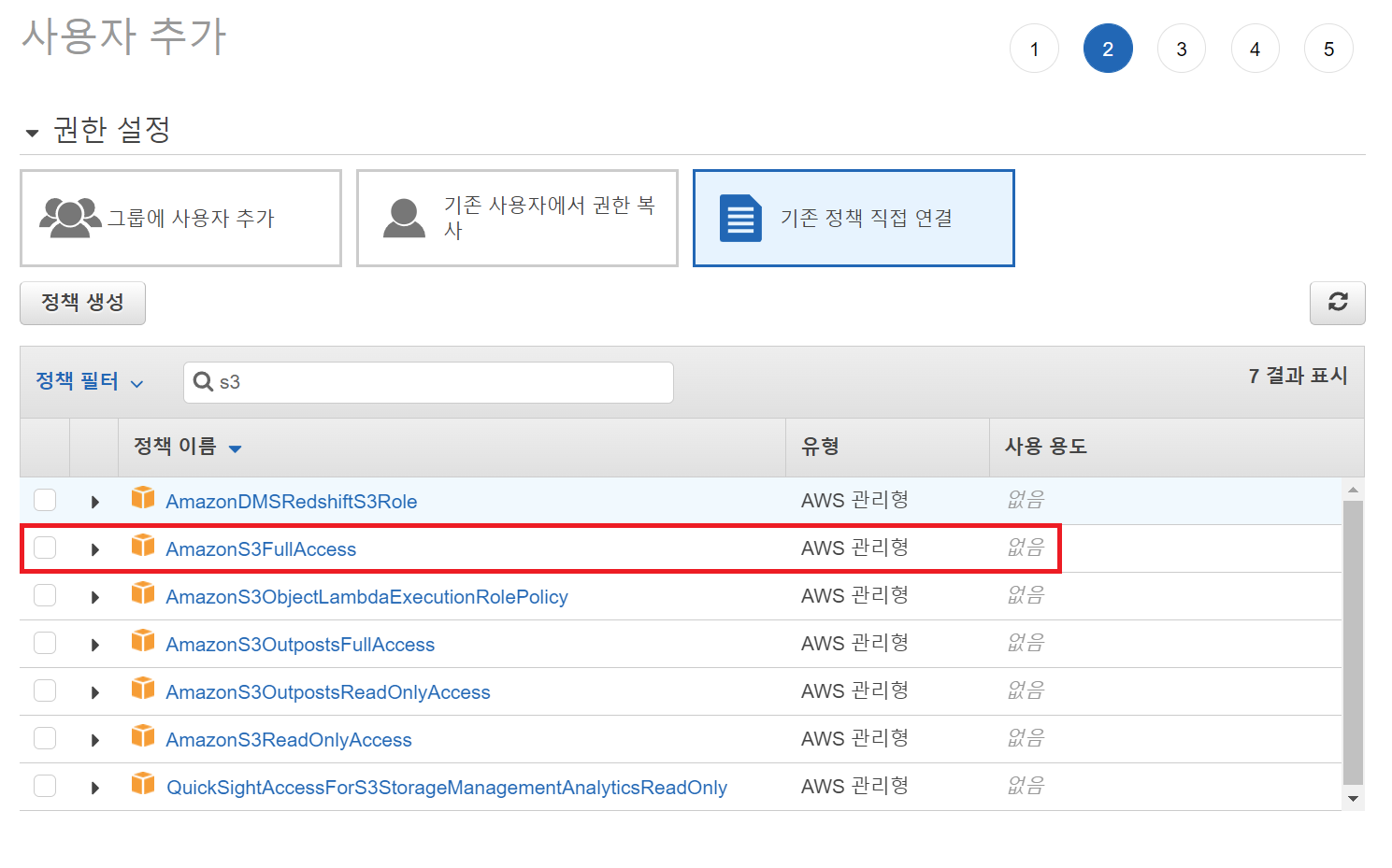Choose 기존 사용자에서 권한 복사 option
The height and width of the screenshot is (868, 1392).
click(517, 218)
